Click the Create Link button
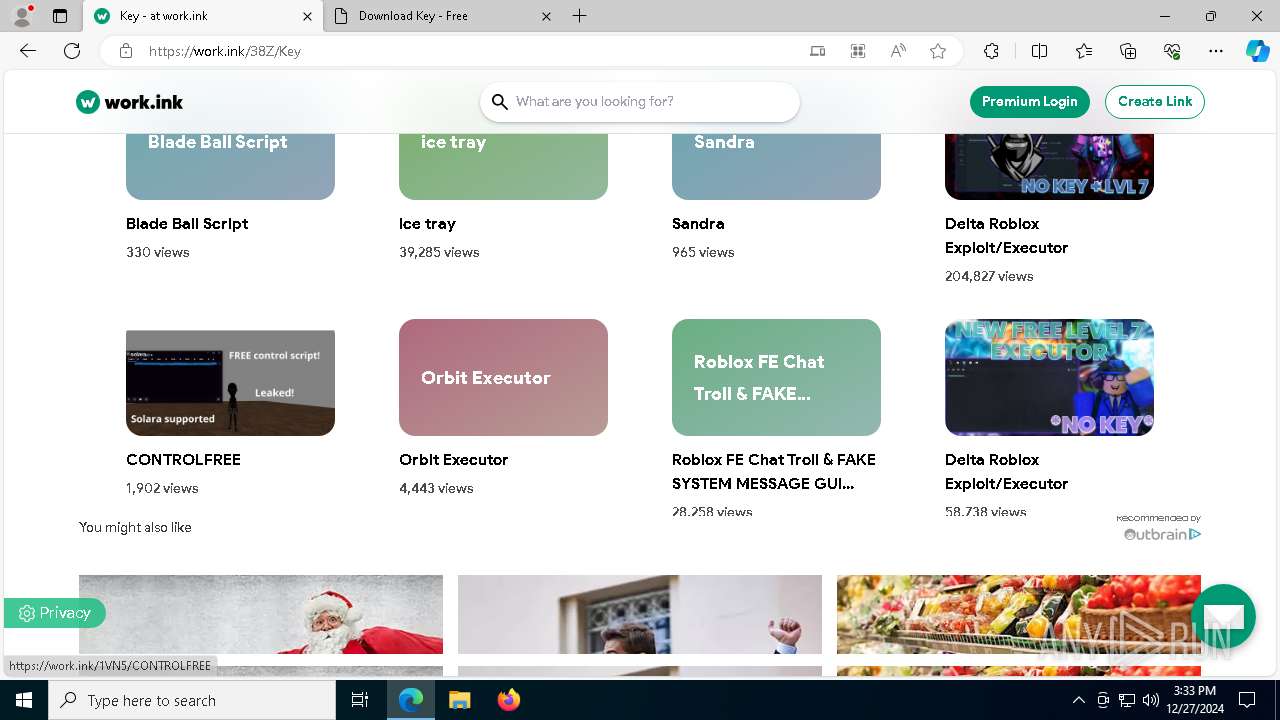The image size is (1280, 720). [1155, 101]
